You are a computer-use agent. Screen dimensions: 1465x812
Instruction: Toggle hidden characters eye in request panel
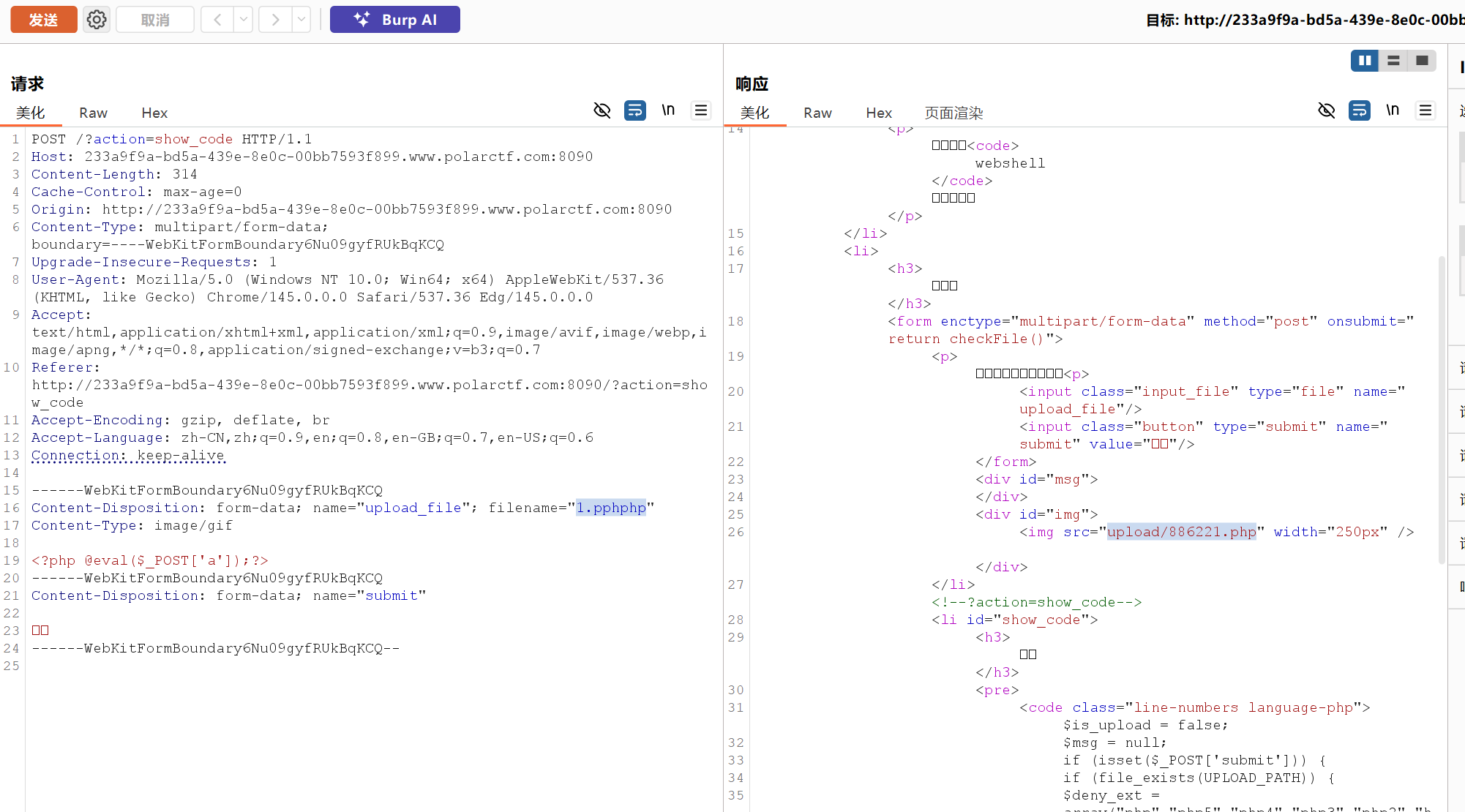pos(602,110)
